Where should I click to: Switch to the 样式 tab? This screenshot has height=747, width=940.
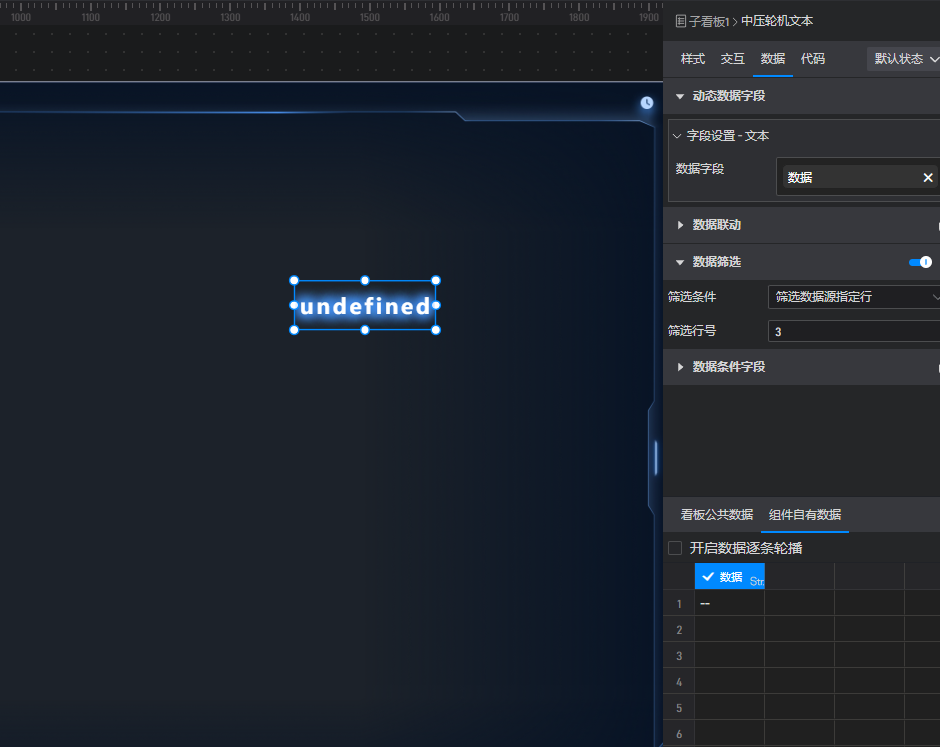pyautogui.click(x=693, y=59)
